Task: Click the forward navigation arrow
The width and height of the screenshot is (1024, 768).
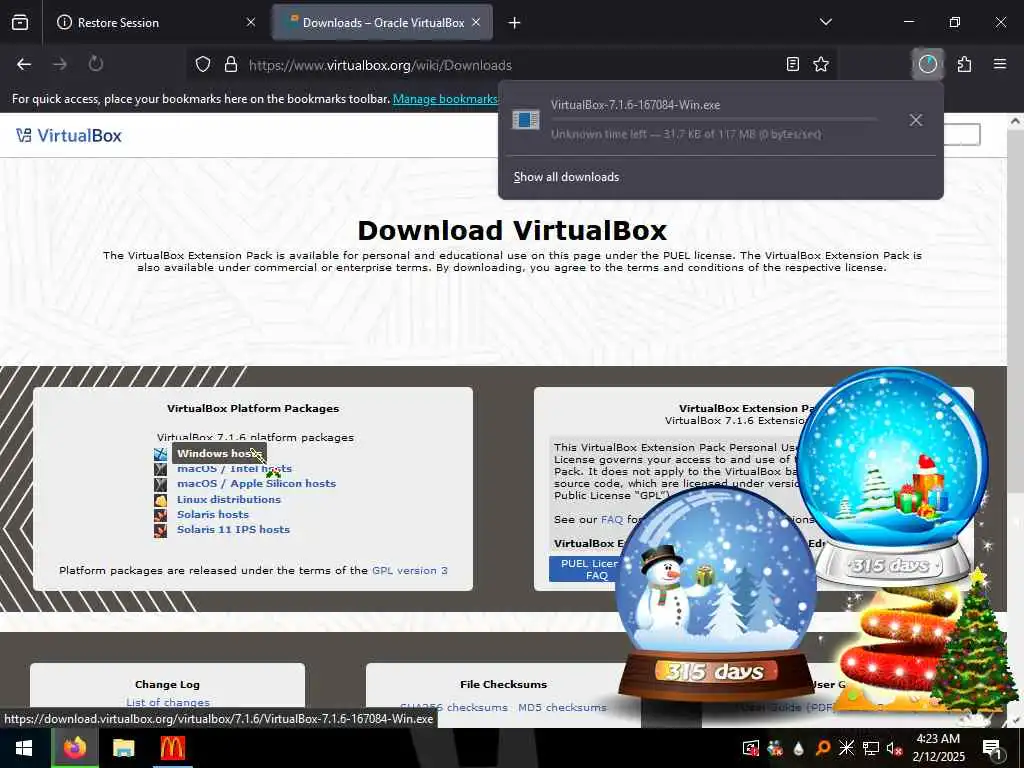Action: (x=60, y=64)
